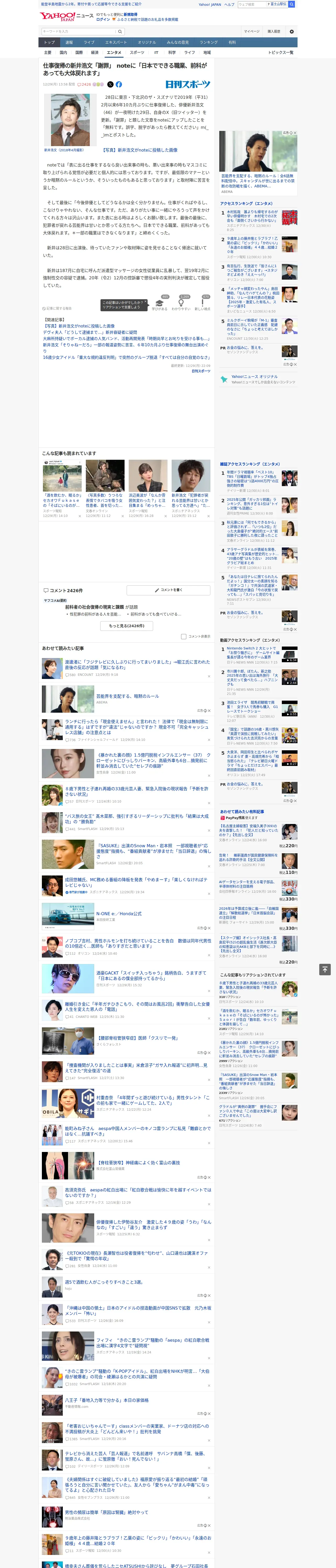Toggle the コメント非表示 checkbox
The width and height of the screenshot is (336, 1568).
point(183,637)
